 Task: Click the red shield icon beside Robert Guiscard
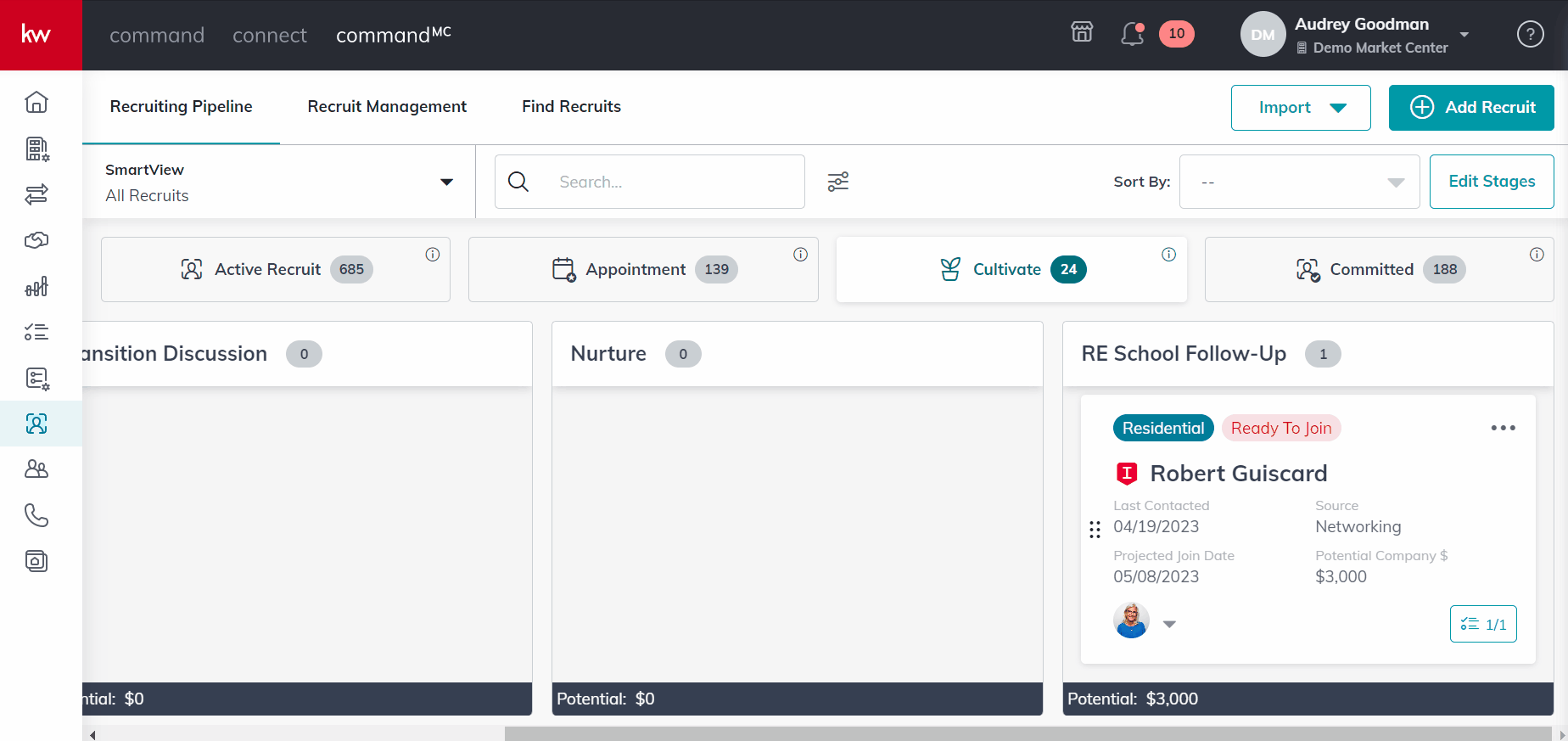click(1127, 474)
